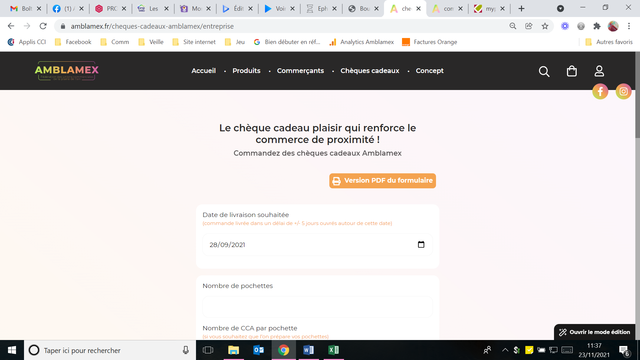Bookmark this page with the star icon

pos(545,26)
